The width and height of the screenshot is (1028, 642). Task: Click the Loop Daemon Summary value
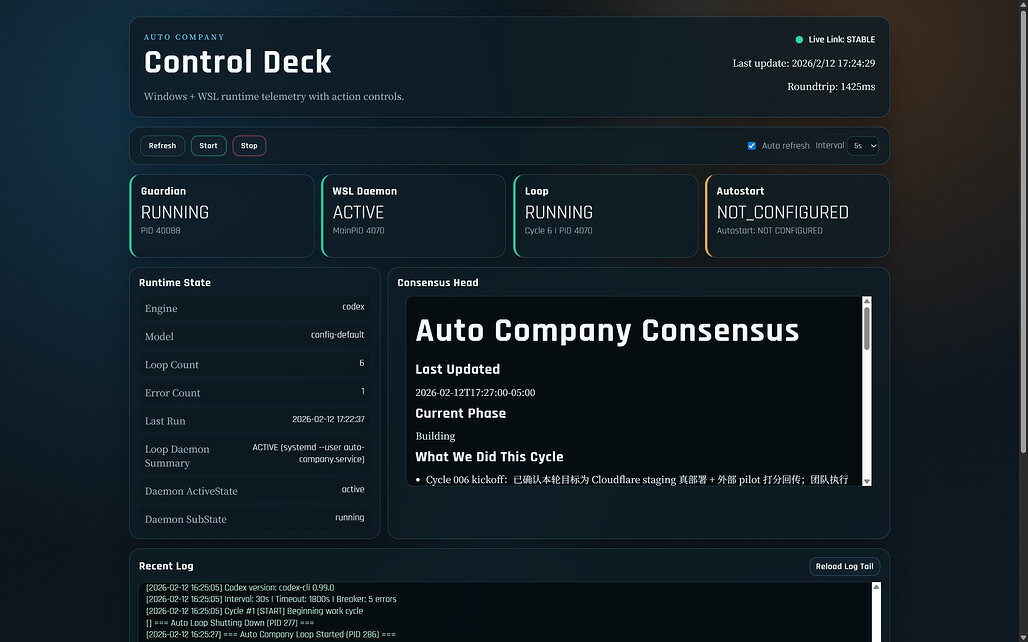point(308,453)
